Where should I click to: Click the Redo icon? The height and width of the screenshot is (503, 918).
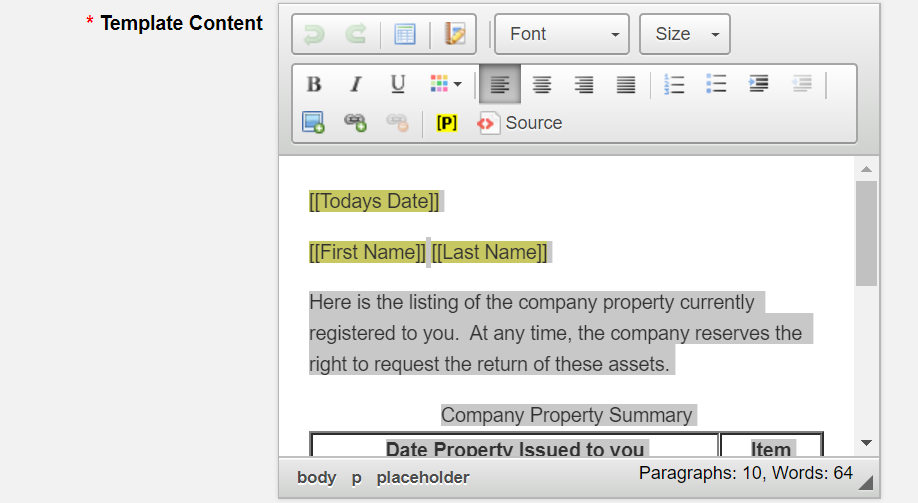point(355,34)
